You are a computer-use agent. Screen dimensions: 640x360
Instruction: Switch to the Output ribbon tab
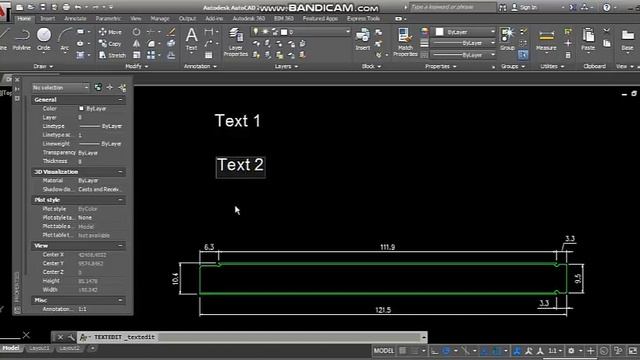pyautogui.click(x=187, y=18)
